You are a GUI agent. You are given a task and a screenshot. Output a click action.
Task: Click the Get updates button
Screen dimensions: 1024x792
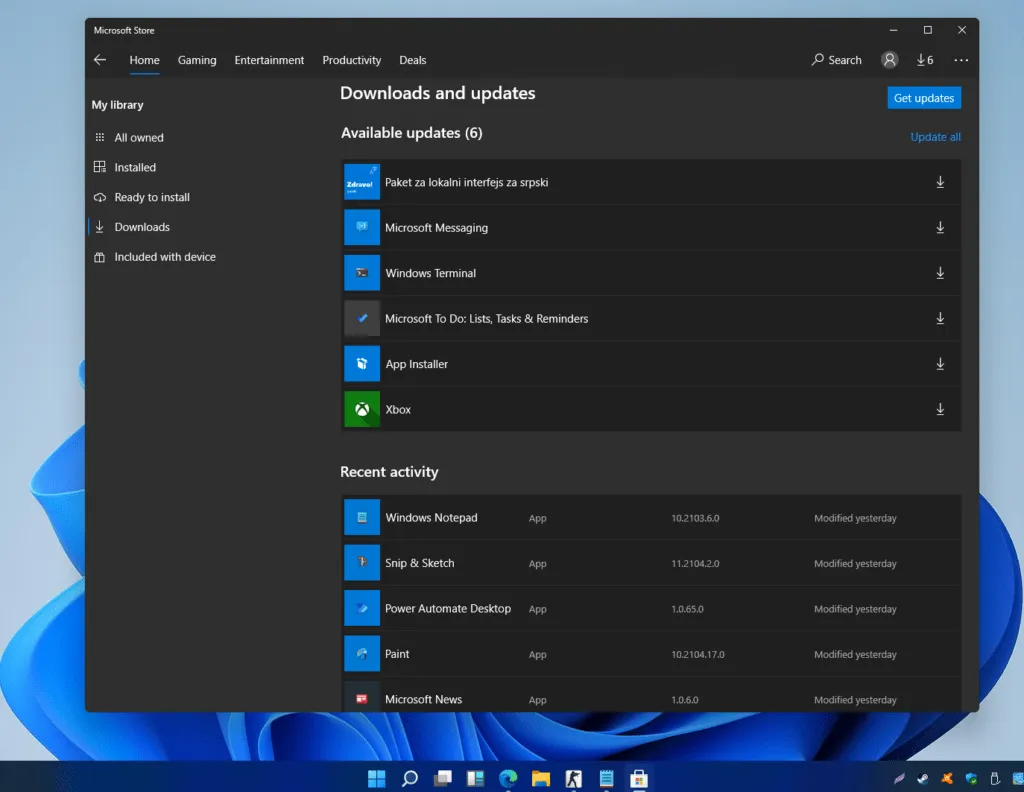pos(923,98)
